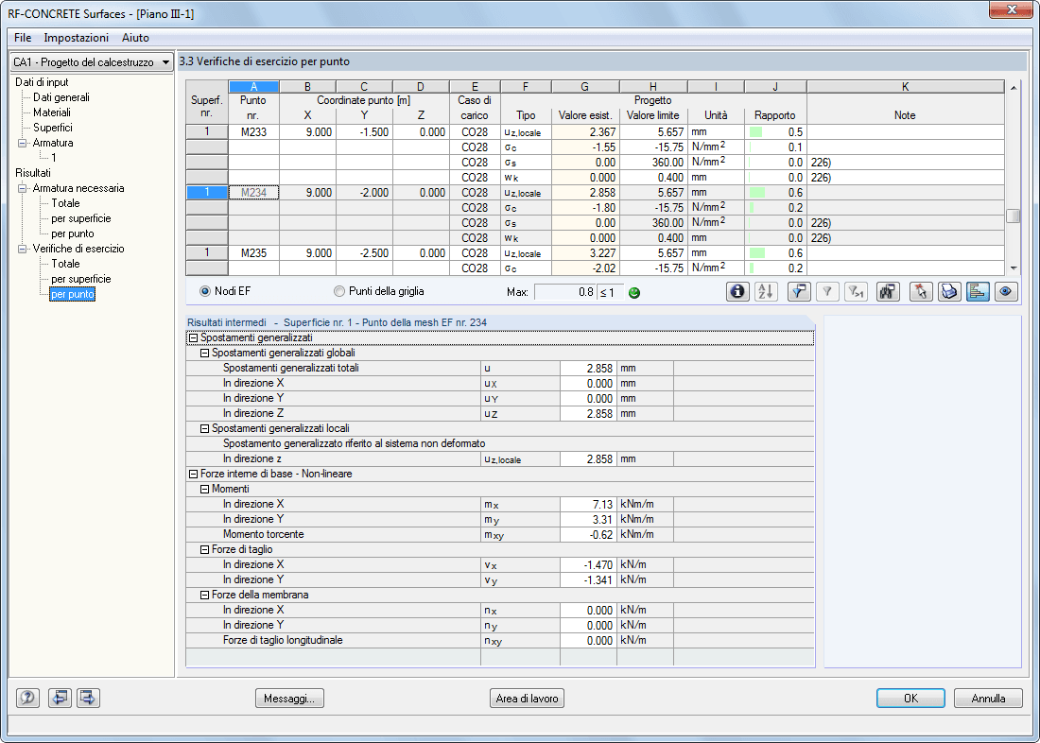Screen dimensions: 1040x743
Task: Collapse the Verifiche di esercizio tree node
Action: tap(24, 249)
